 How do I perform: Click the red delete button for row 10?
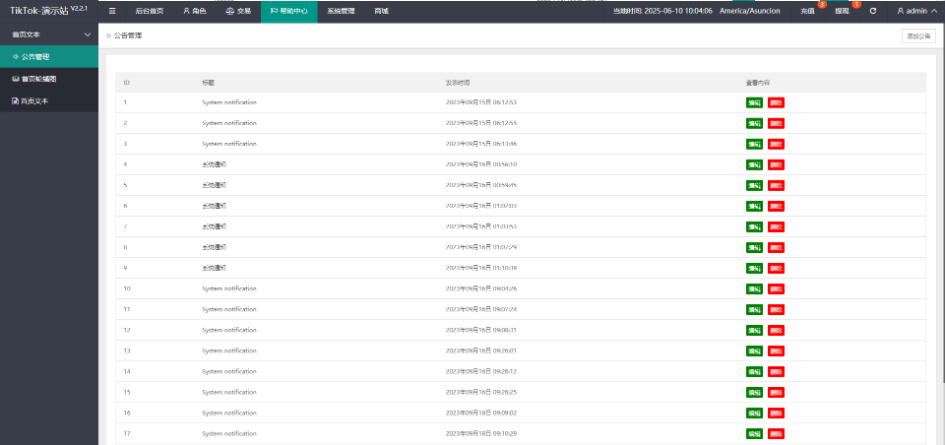pyautogui.click(x=776, y=289)
